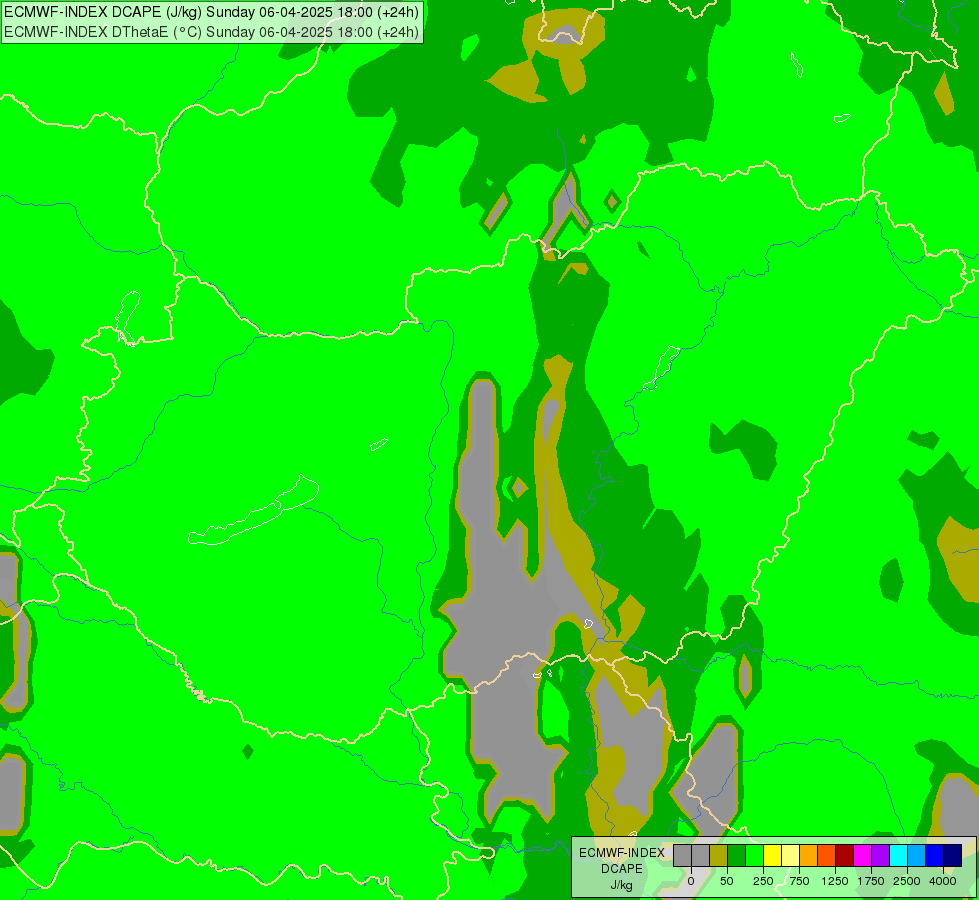Click the navy legend swatch
This screenshot has width=979, height=900.
[x=952, y=856]
